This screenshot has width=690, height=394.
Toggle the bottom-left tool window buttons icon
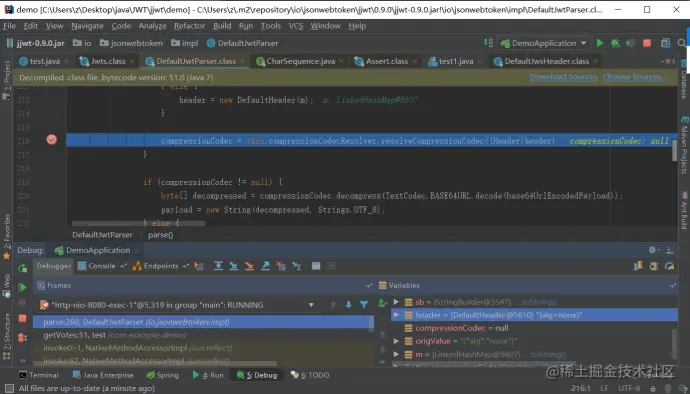(x=9, y=388)
